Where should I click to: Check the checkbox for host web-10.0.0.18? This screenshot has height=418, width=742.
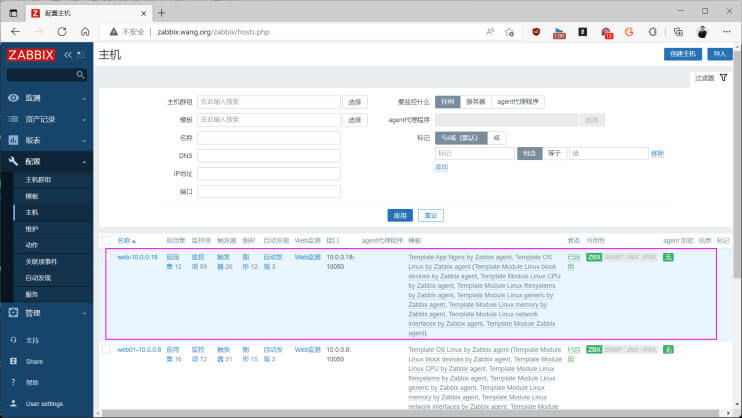click(106, 257)
